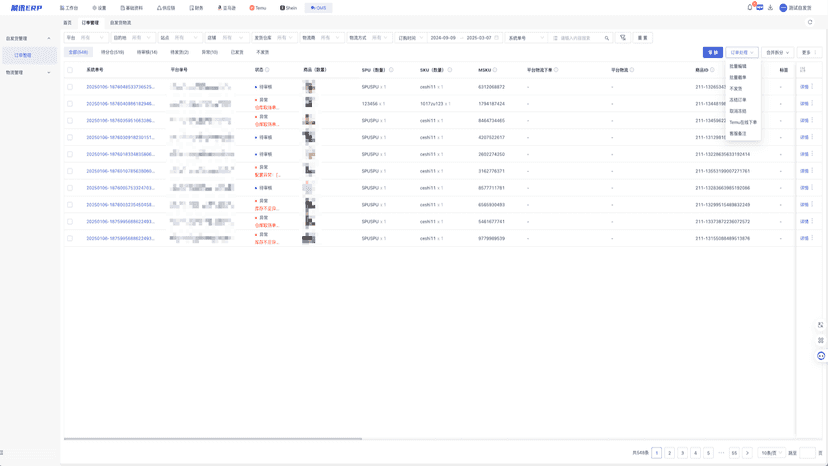Image resolution: width=828 pixels, height=466 pixels.
Task: Click the search magnifier icon
Action: 607,38
